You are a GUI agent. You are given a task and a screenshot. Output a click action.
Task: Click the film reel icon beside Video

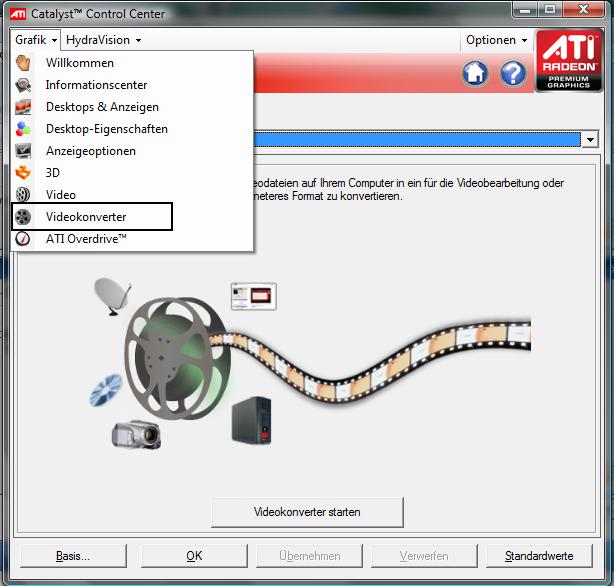point(23,195)
